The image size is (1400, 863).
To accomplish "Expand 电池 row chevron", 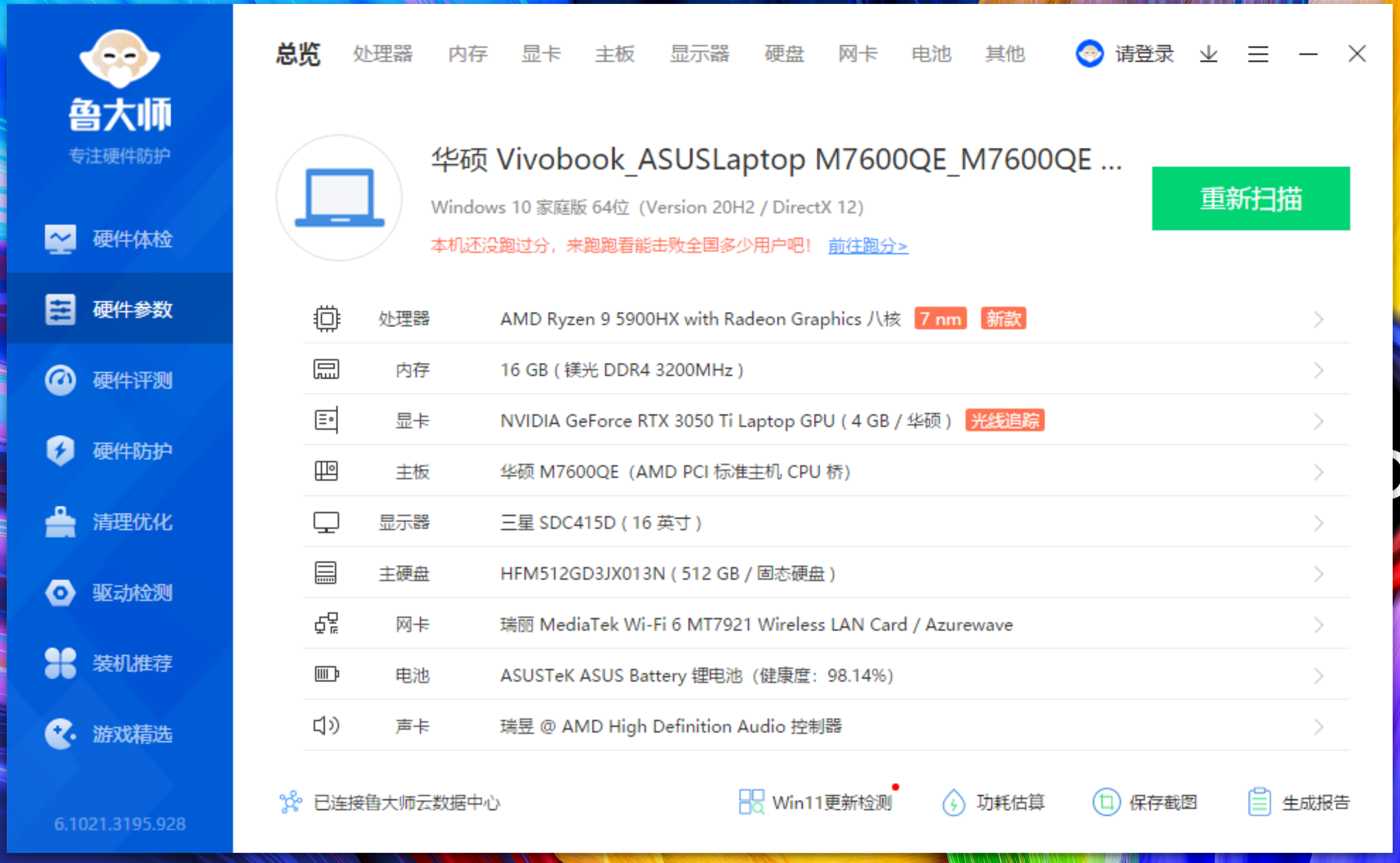I will [1319, 676].
